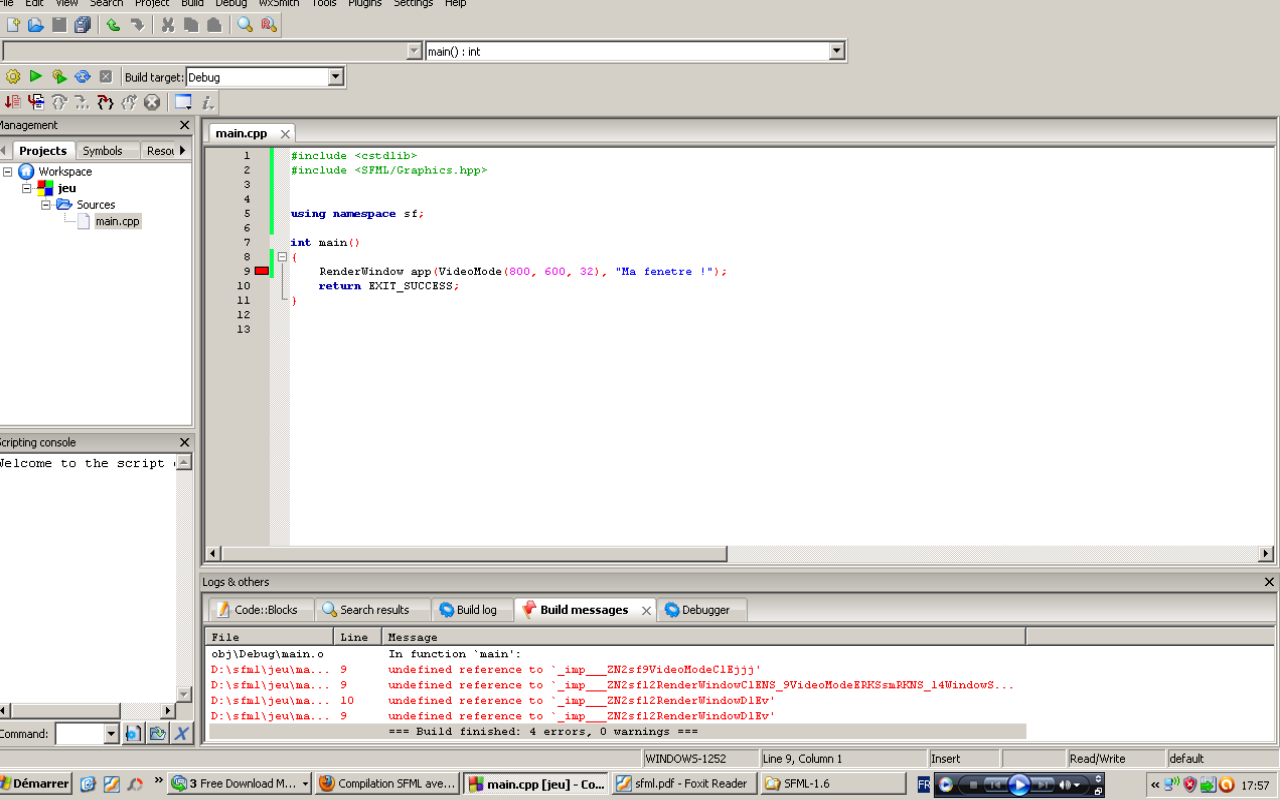Click the Stop debugger icon
Viewport: 1280px width, 800px height.
coord(152,102)
